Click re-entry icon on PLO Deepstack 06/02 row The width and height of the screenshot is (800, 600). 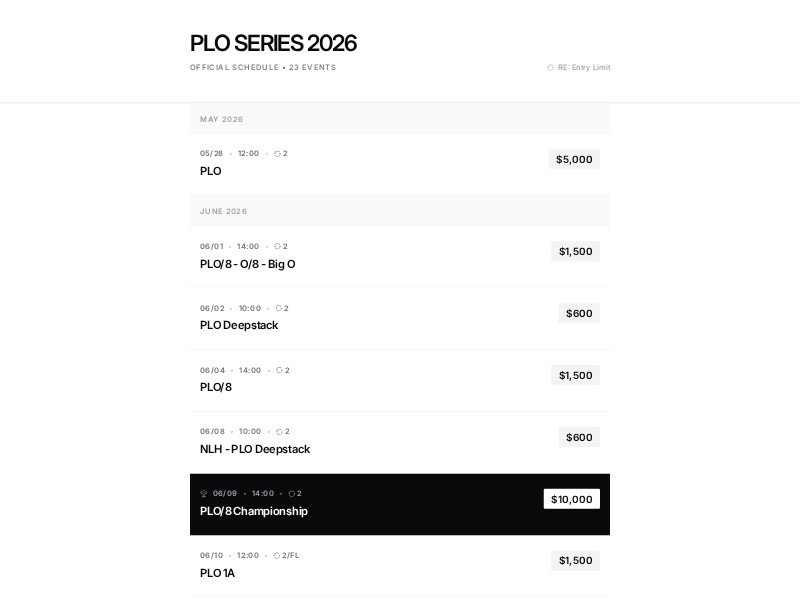pyautogui.click(x=279, y=308)
